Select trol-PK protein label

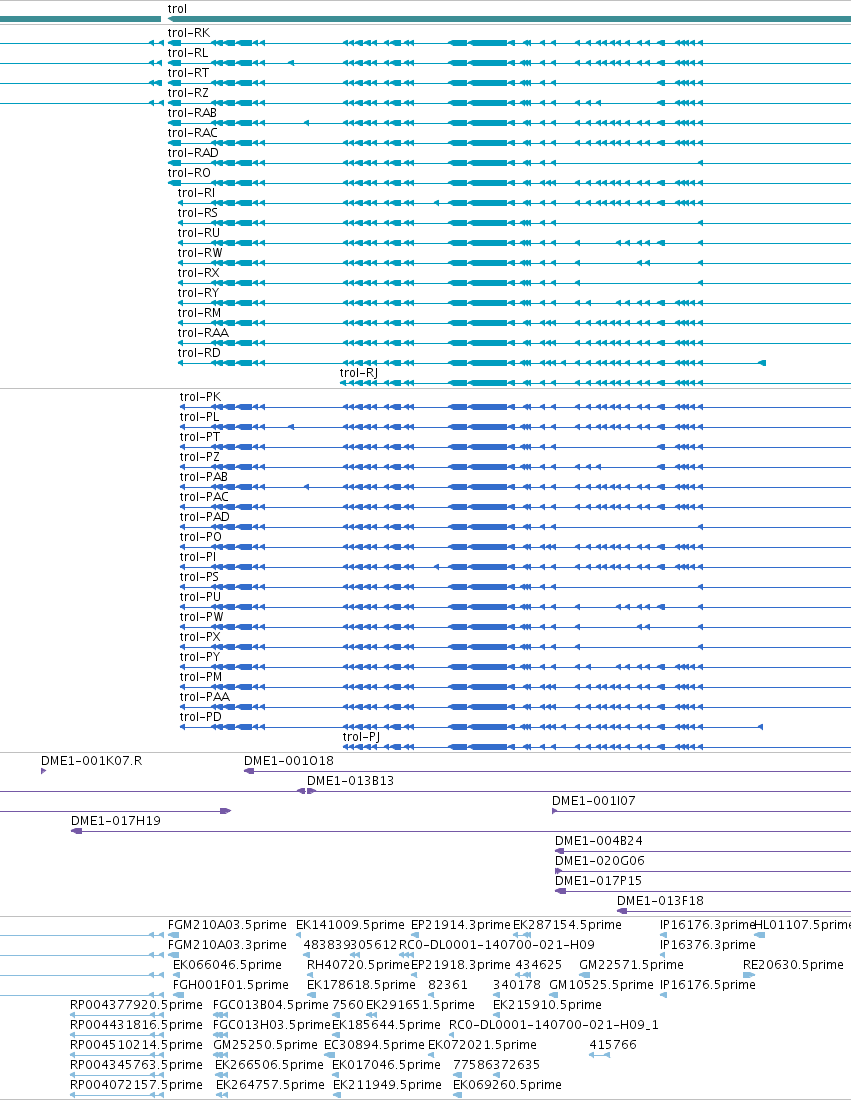[x=201, y=397]
